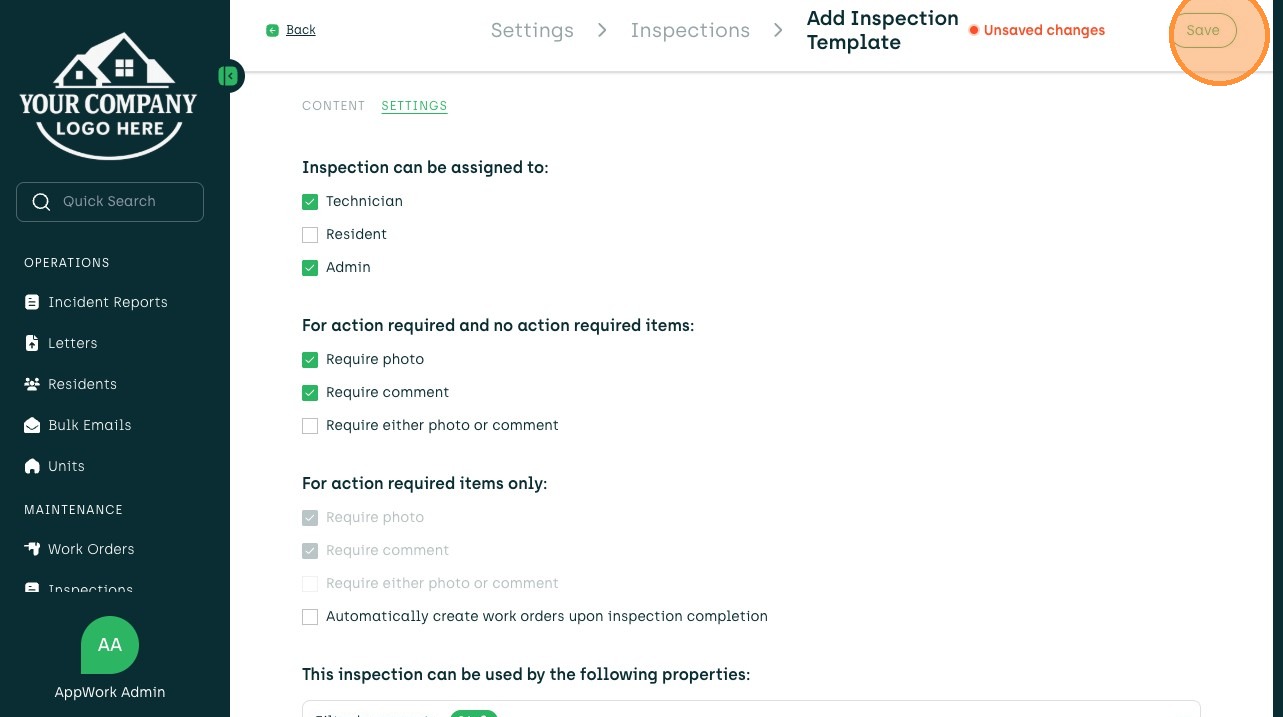
Task: Click the Quick Search magnifier icon
Action: coord(41,202)
